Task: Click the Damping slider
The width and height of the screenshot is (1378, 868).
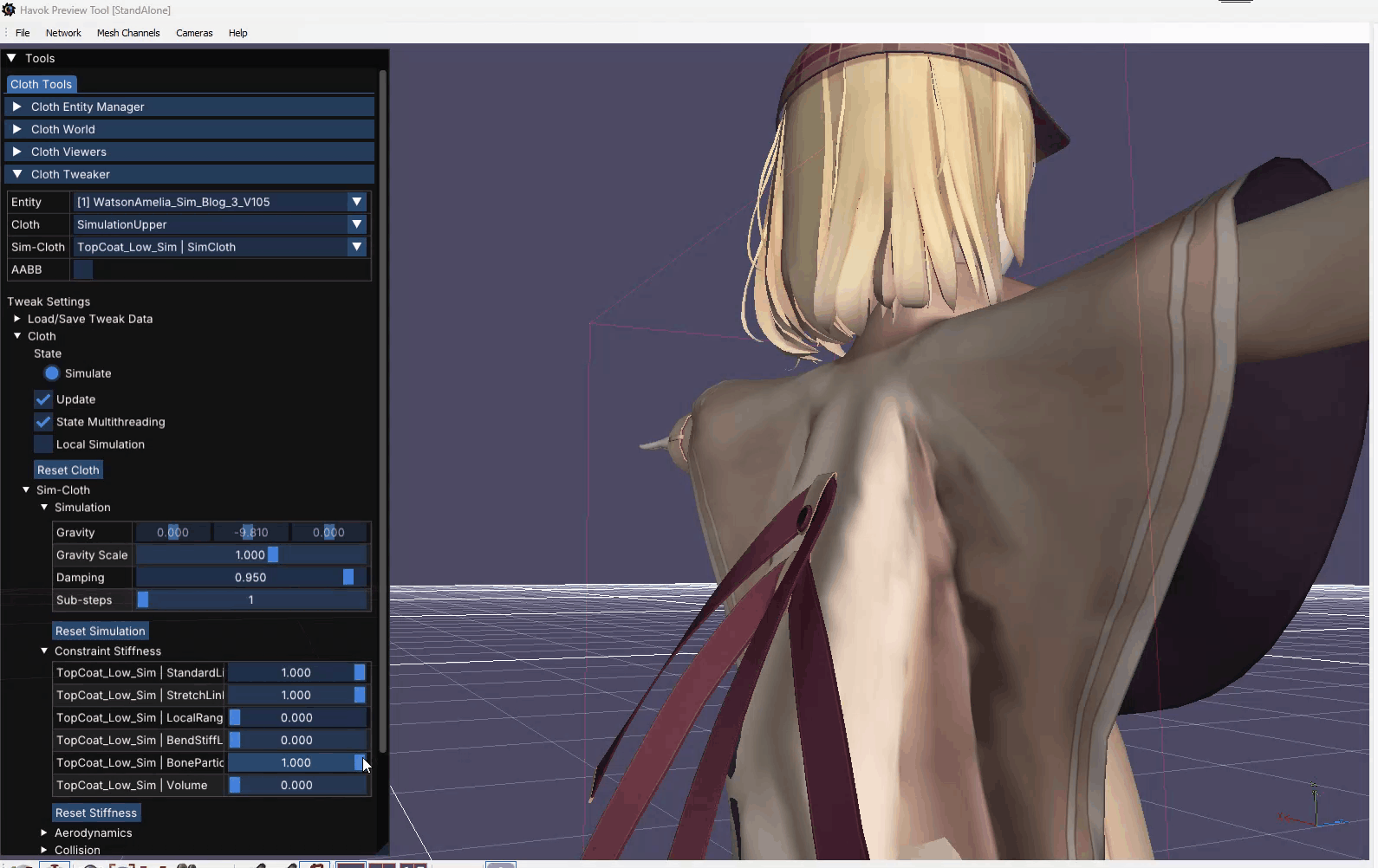Action: (251, 578)
